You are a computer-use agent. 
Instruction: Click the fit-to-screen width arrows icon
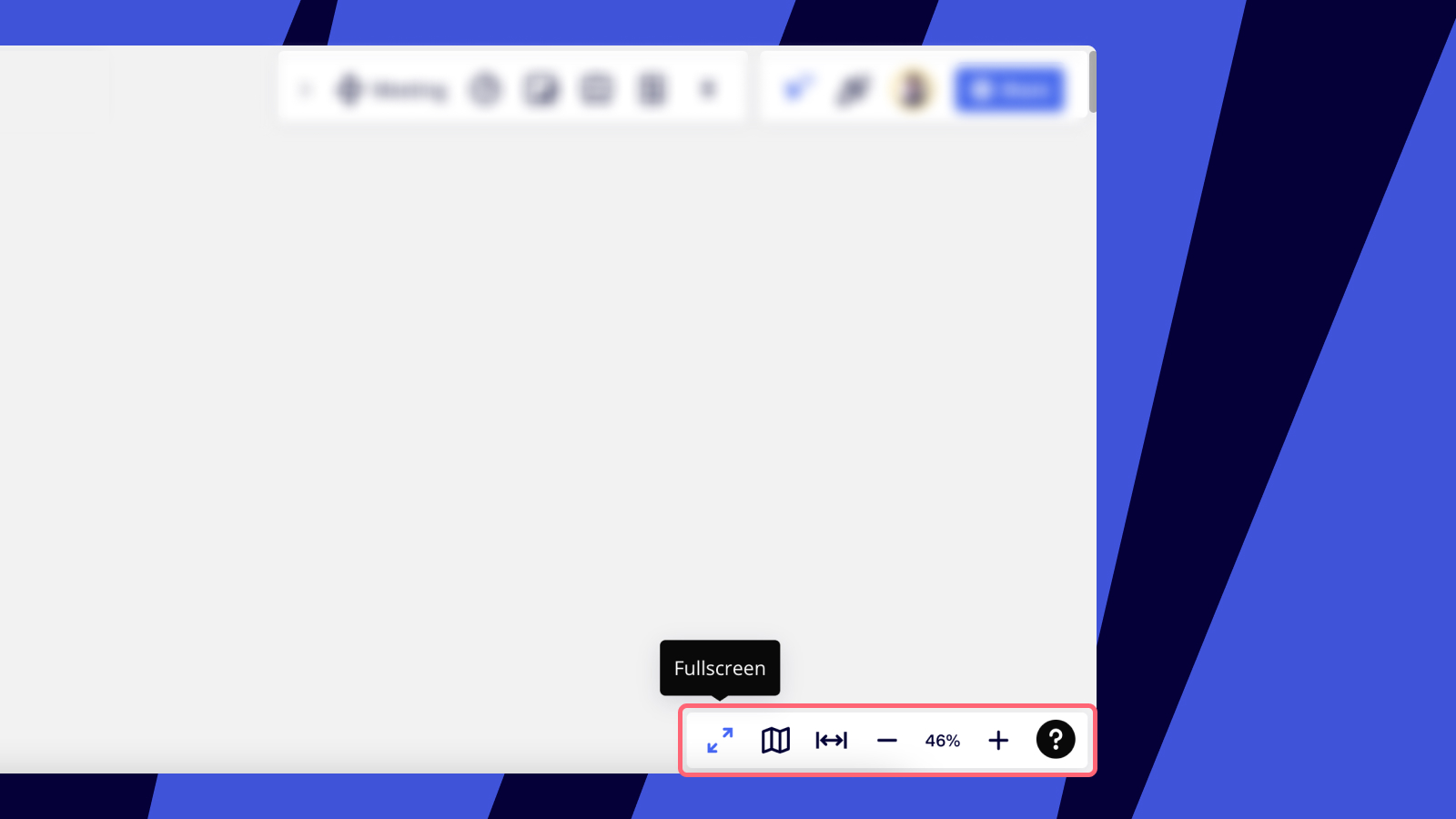coord(831,740)
